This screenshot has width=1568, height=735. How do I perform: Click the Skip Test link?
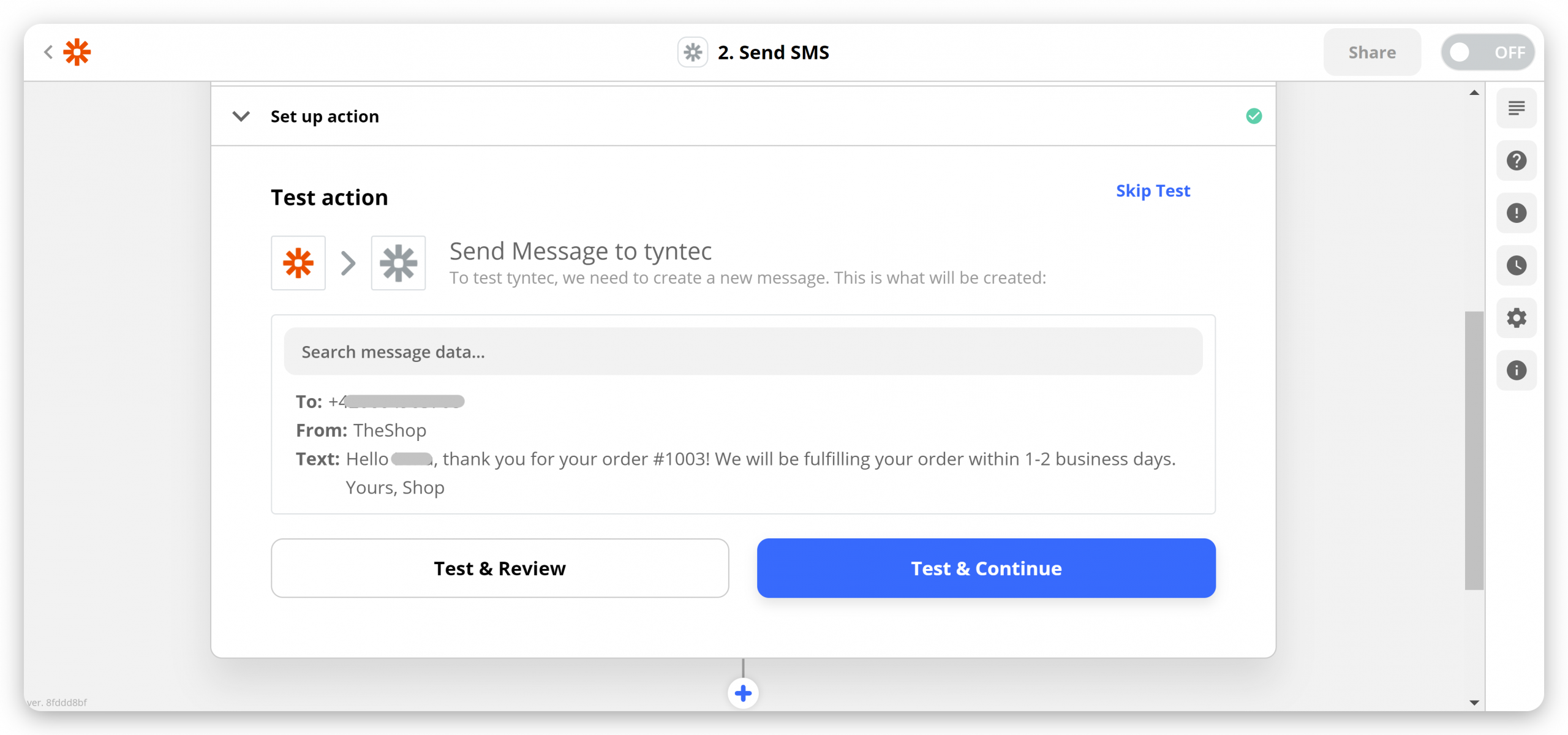(x=1153, y=190)
